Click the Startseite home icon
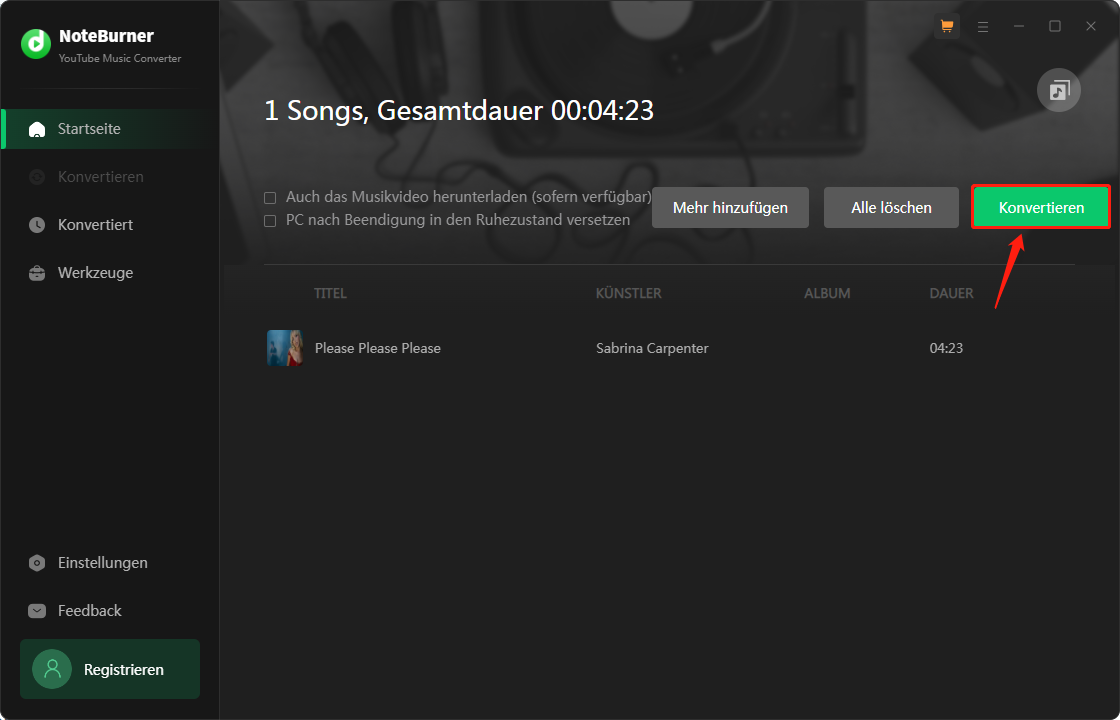This screenshot has height=720, width=1120. 37,129
